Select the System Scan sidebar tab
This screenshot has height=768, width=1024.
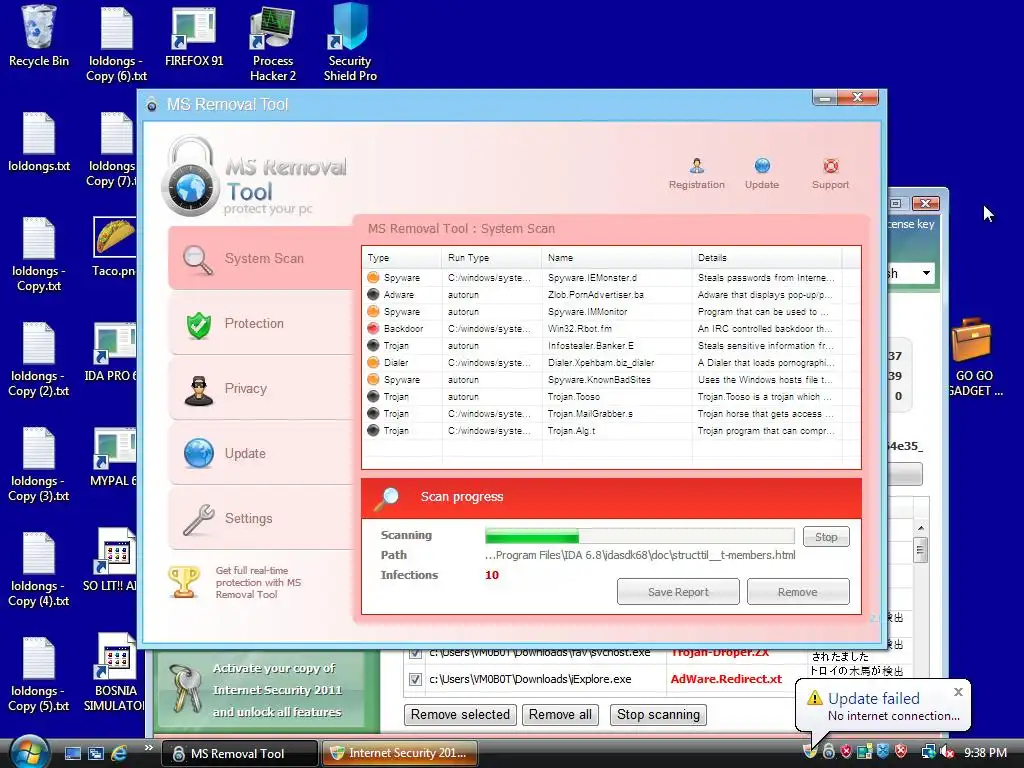[261, 258]
